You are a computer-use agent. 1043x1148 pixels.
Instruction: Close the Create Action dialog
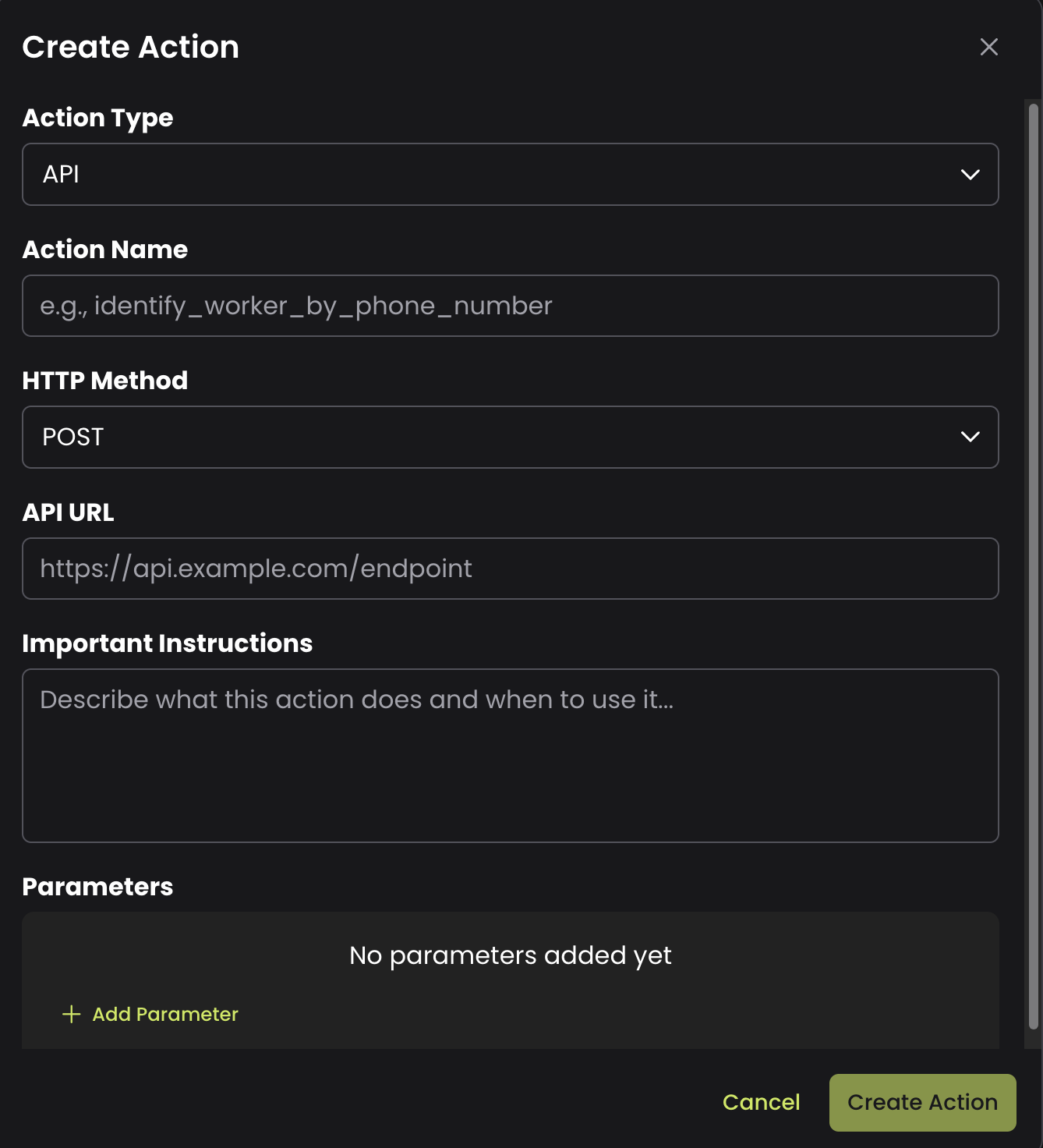(x=988, y=48)
